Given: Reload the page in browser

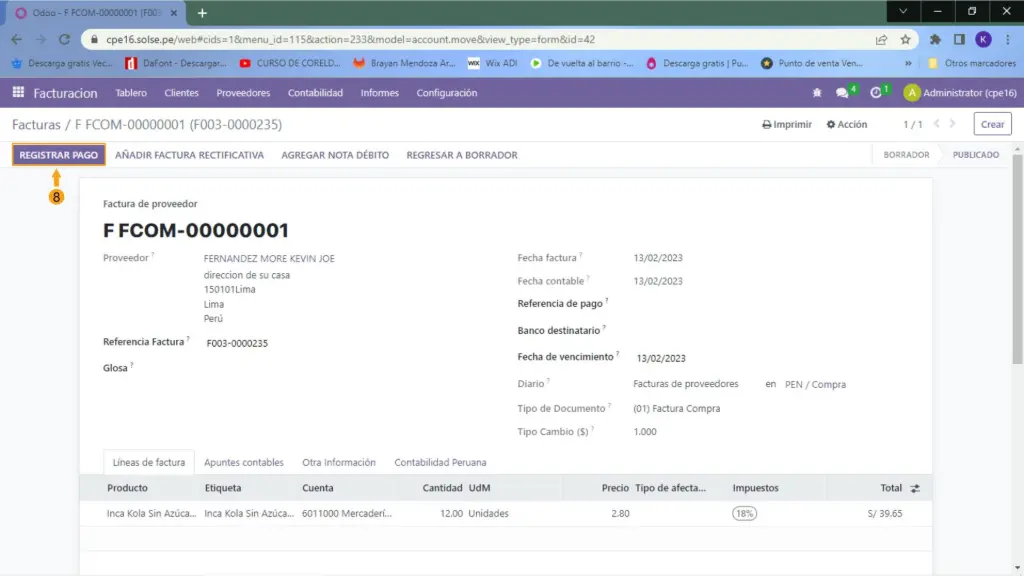Looking at the screenshot, I should [64, 40].
